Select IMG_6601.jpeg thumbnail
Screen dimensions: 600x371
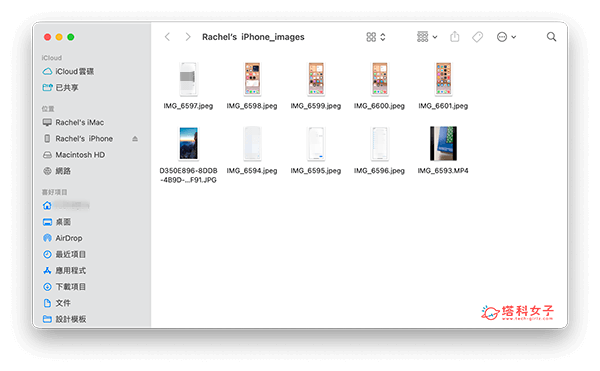click(443, 79)
